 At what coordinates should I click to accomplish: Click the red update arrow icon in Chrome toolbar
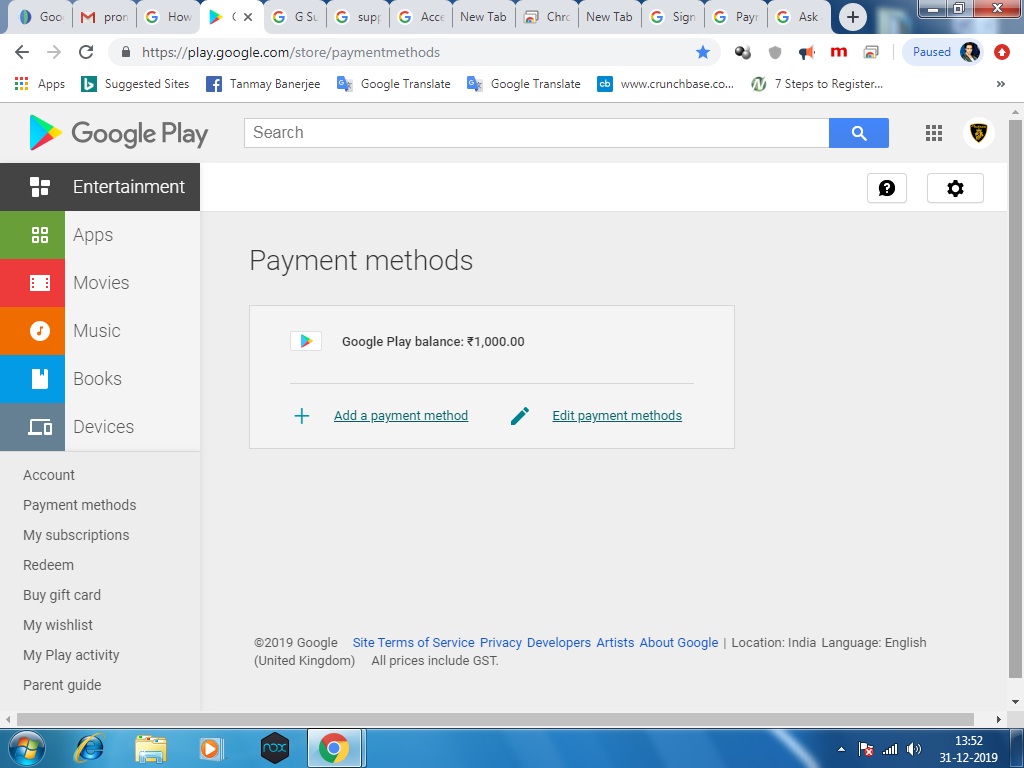tap(1002, 52)
